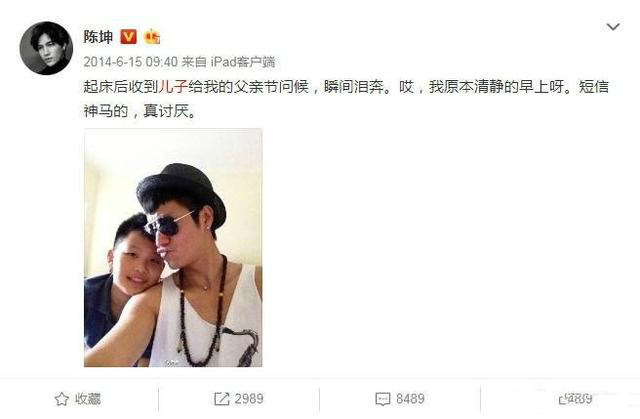Click the 来自 source label
The width and height of the screenshot is (640, 419).
[x=194, y=62]
